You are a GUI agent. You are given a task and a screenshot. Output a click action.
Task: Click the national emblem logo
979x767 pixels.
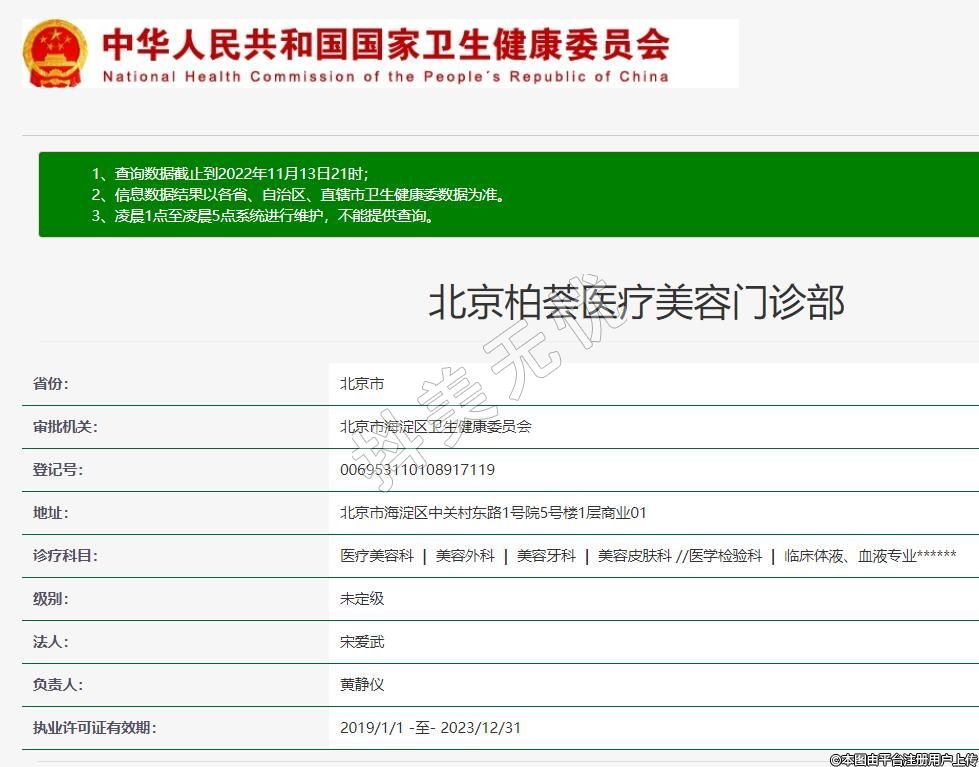point(55,53)
